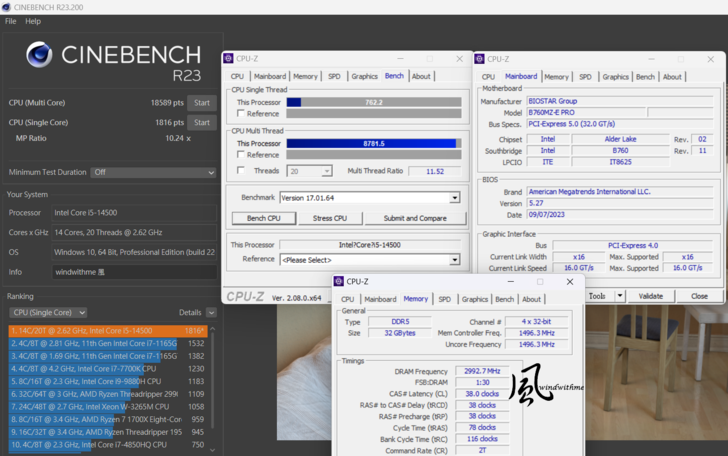
Task: Start the CPU (Multi Core) test
Action: [202, 103]
